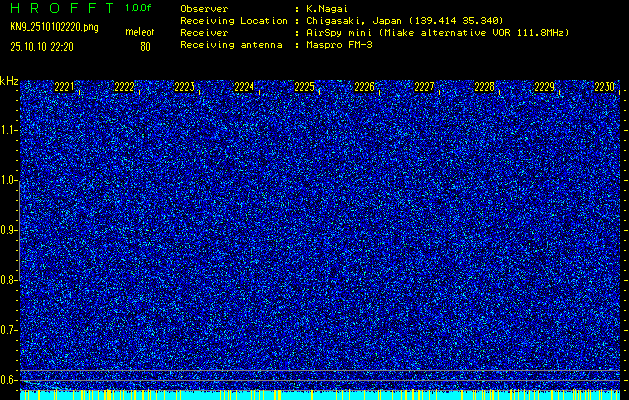The width and height of the screenshot is (629, 400).
Task: Click the 0.6 kHz frequency label
Action: coord(9,379)
